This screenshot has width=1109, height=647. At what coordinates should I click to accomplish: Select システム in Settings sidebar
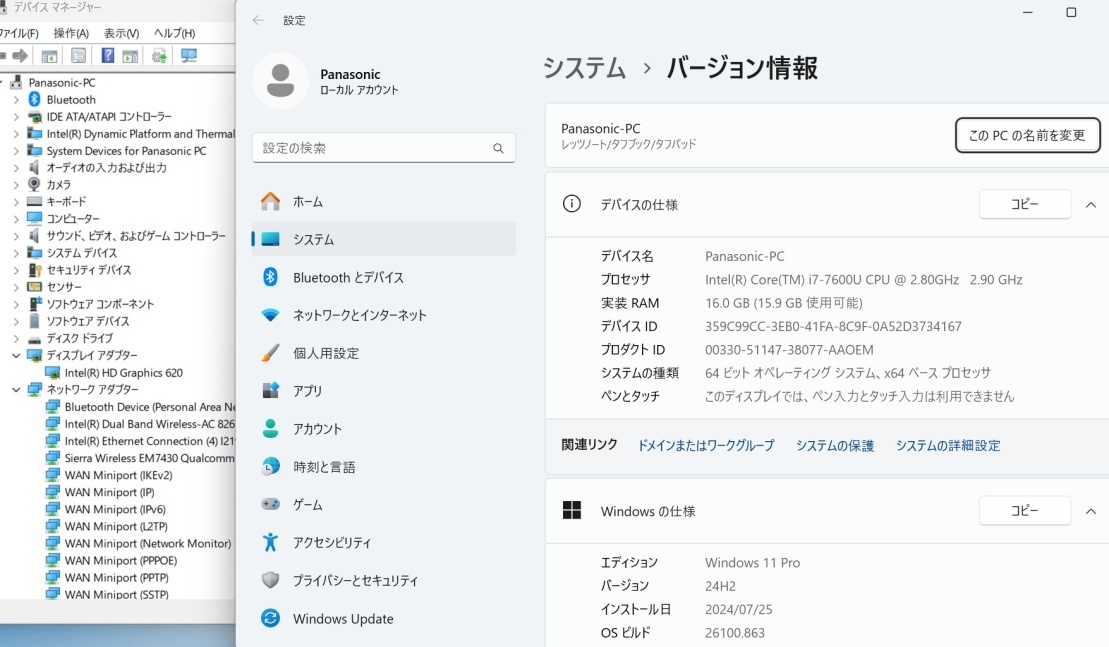pyautogui.click(x=383, y=240)
